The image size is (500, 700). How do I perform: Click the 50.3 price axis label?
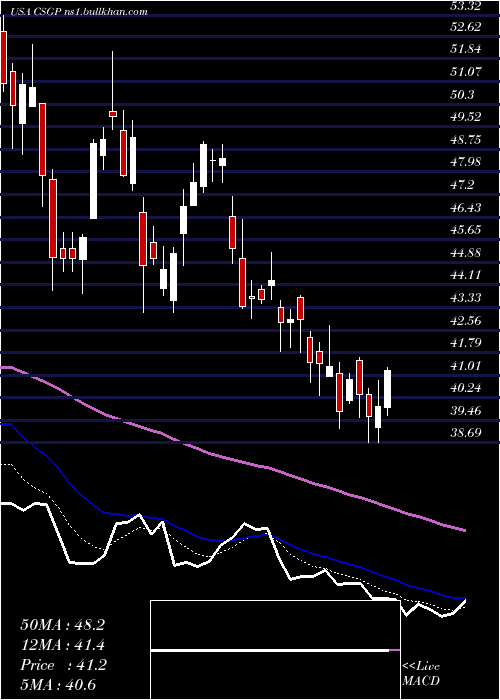(x=462, y=95)
